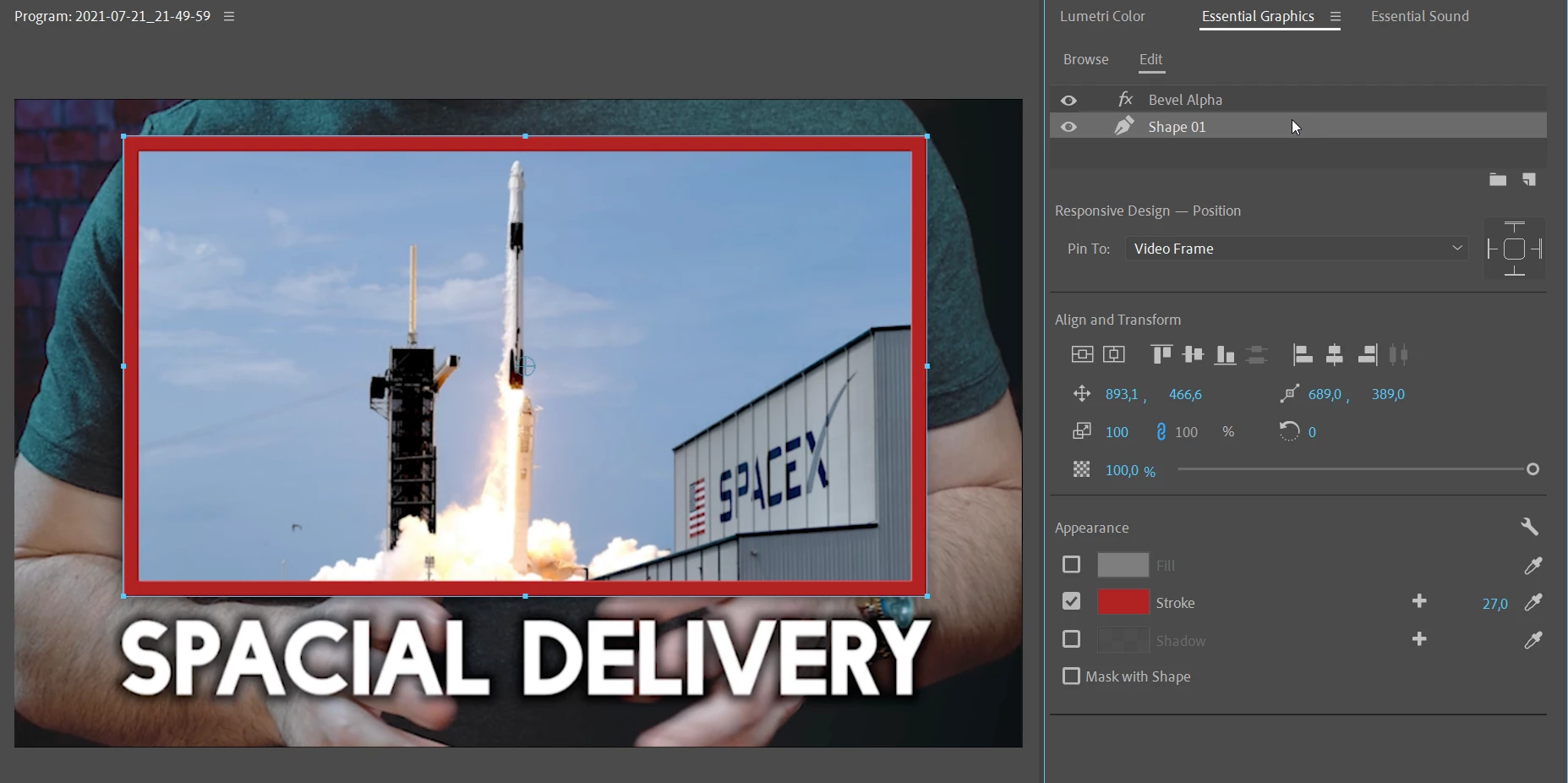Open the Essential Graphics panel menu icon

coord(1336,16)
